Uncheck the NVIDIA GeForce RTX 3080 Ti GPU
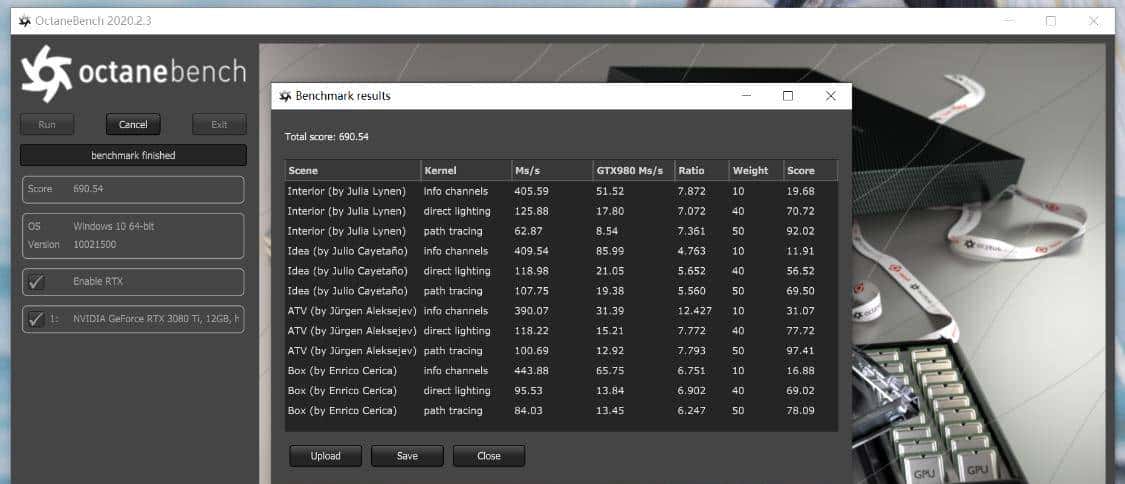The width and height of the screenshot is (1125, 484). [x=37, y=319]
